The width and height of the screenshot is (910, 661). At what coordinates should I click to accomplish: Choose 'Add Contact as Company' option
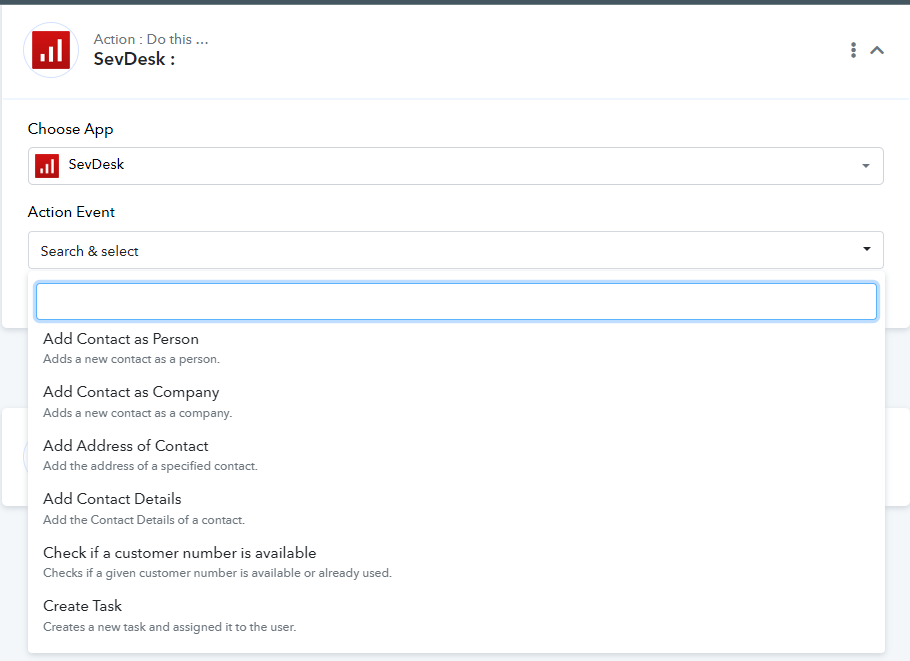[x=131, y=392]
